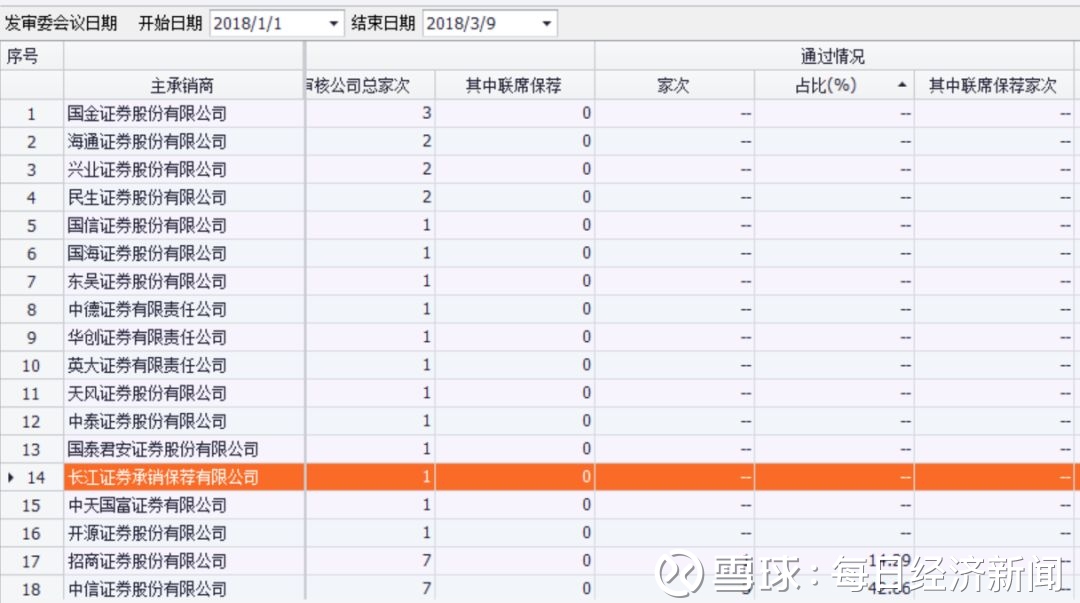This screenshot has height=603, width=1080.
Task: Click on 中德证券有限责任公司
Action: (x=147, y=309)
